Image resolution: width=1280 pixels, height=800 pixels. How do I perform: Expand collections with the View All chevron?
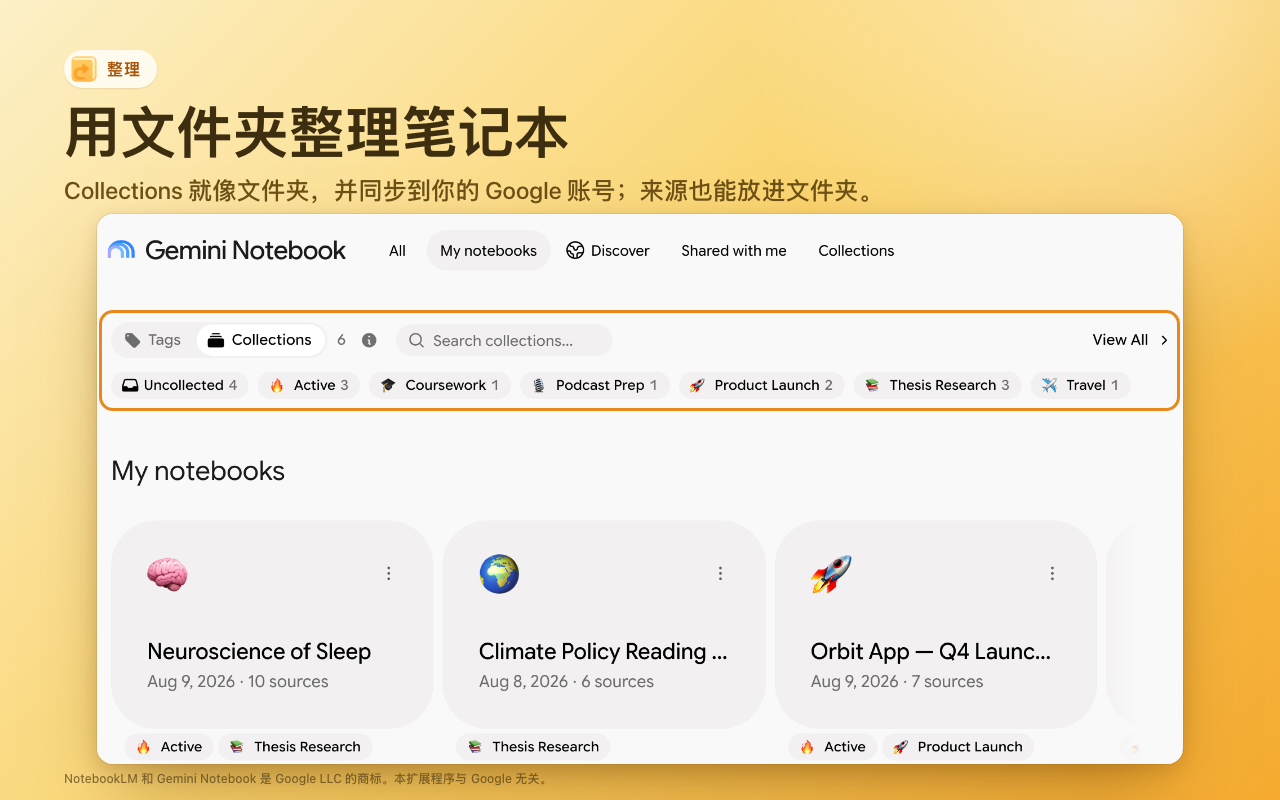click(x=1164, y=340)
